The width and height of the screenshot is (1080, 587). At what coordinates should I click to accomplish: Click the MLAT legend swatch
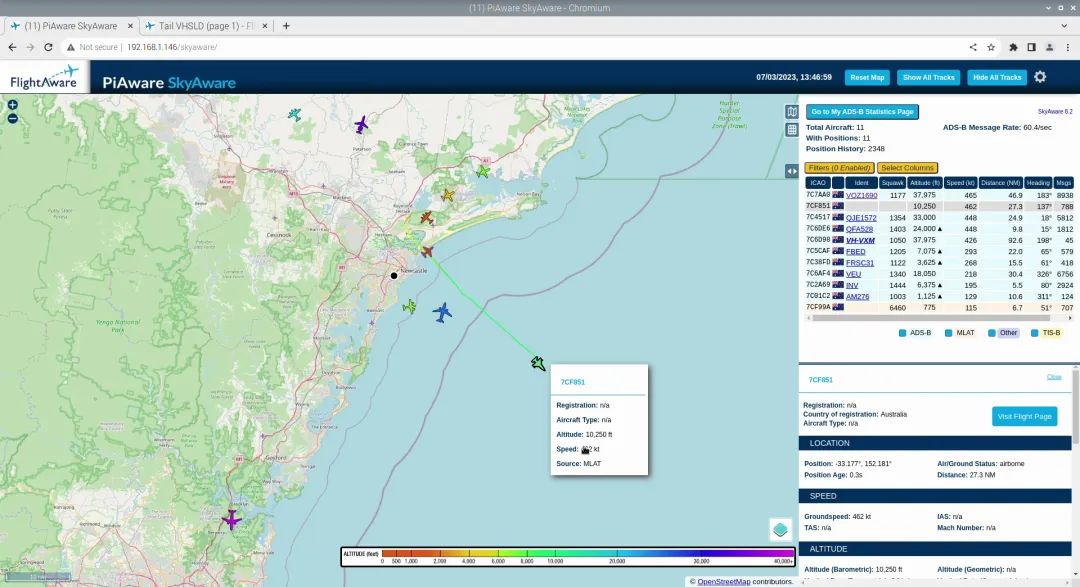(x=948, y=333)
